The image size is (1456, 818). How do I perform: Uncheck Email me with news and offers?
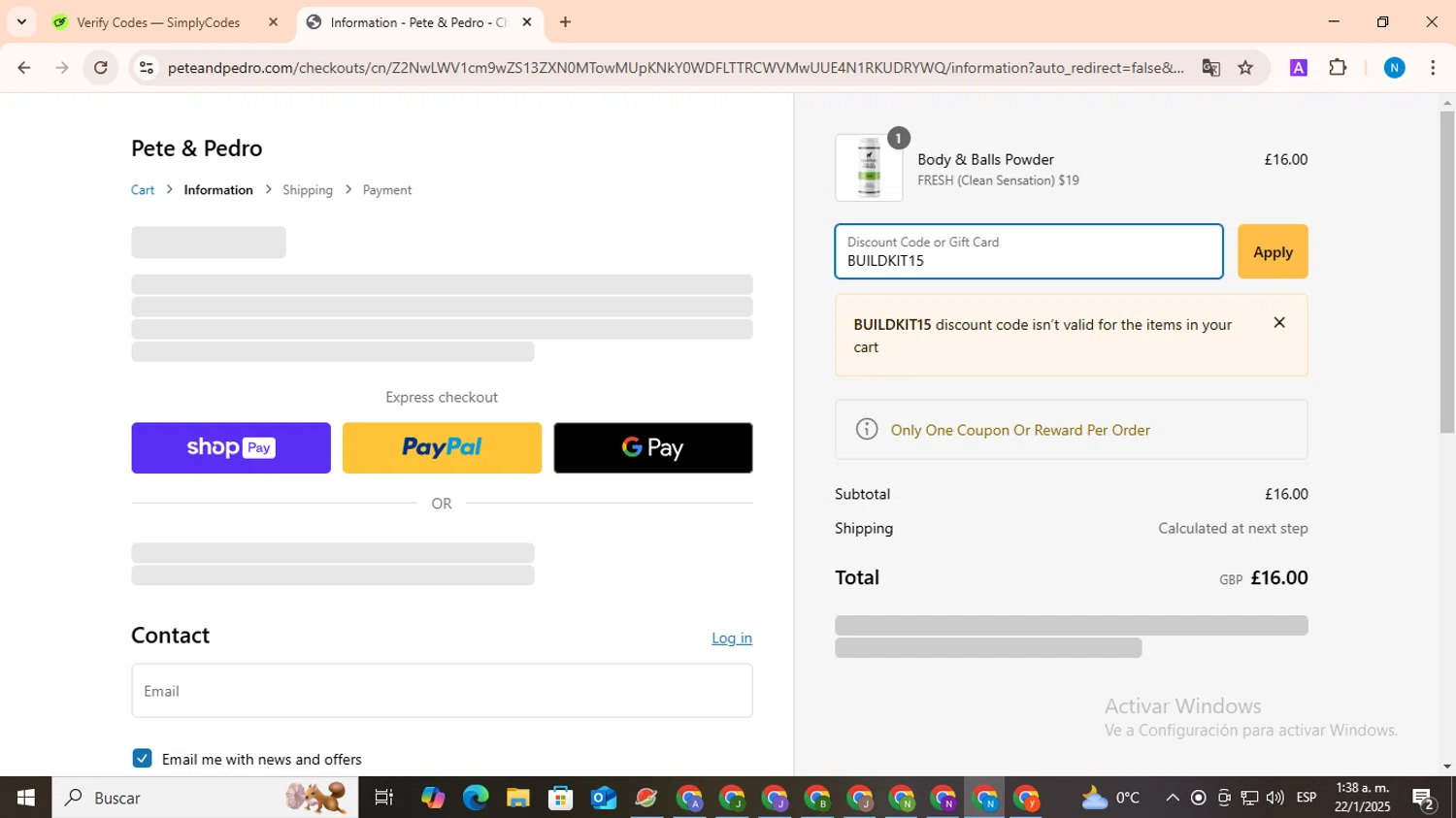pyautogui.click(x=142, y=758)
